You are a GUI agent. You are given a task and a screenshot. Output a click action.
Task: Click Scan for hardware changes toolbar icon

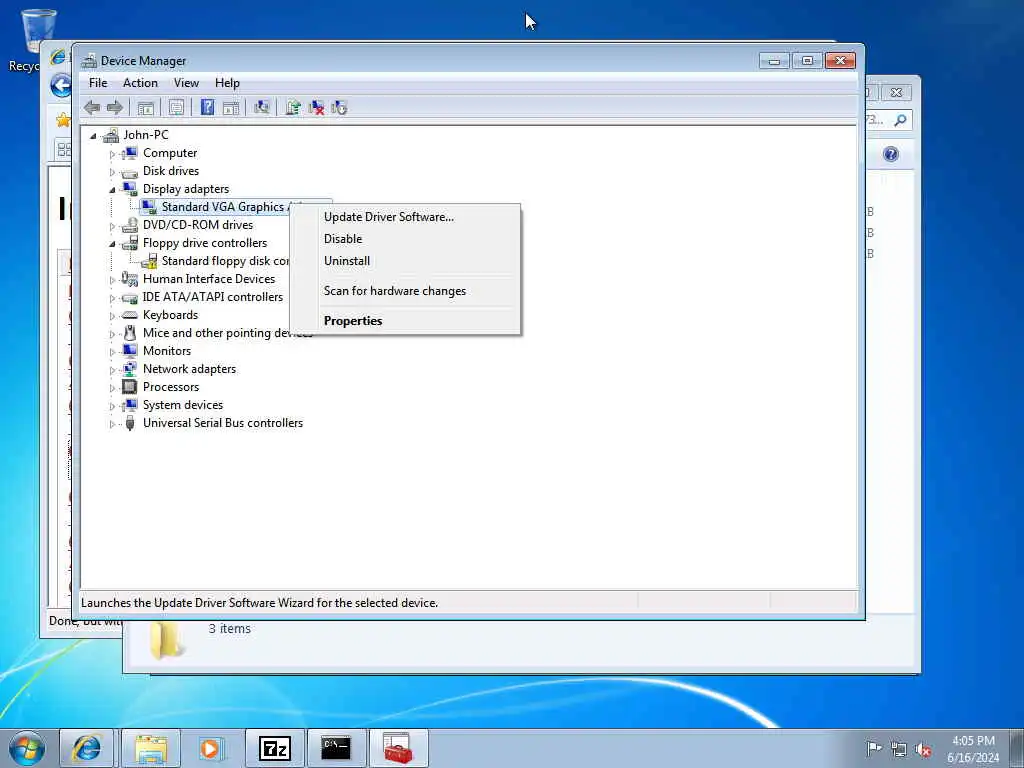(x=262, y=108)
